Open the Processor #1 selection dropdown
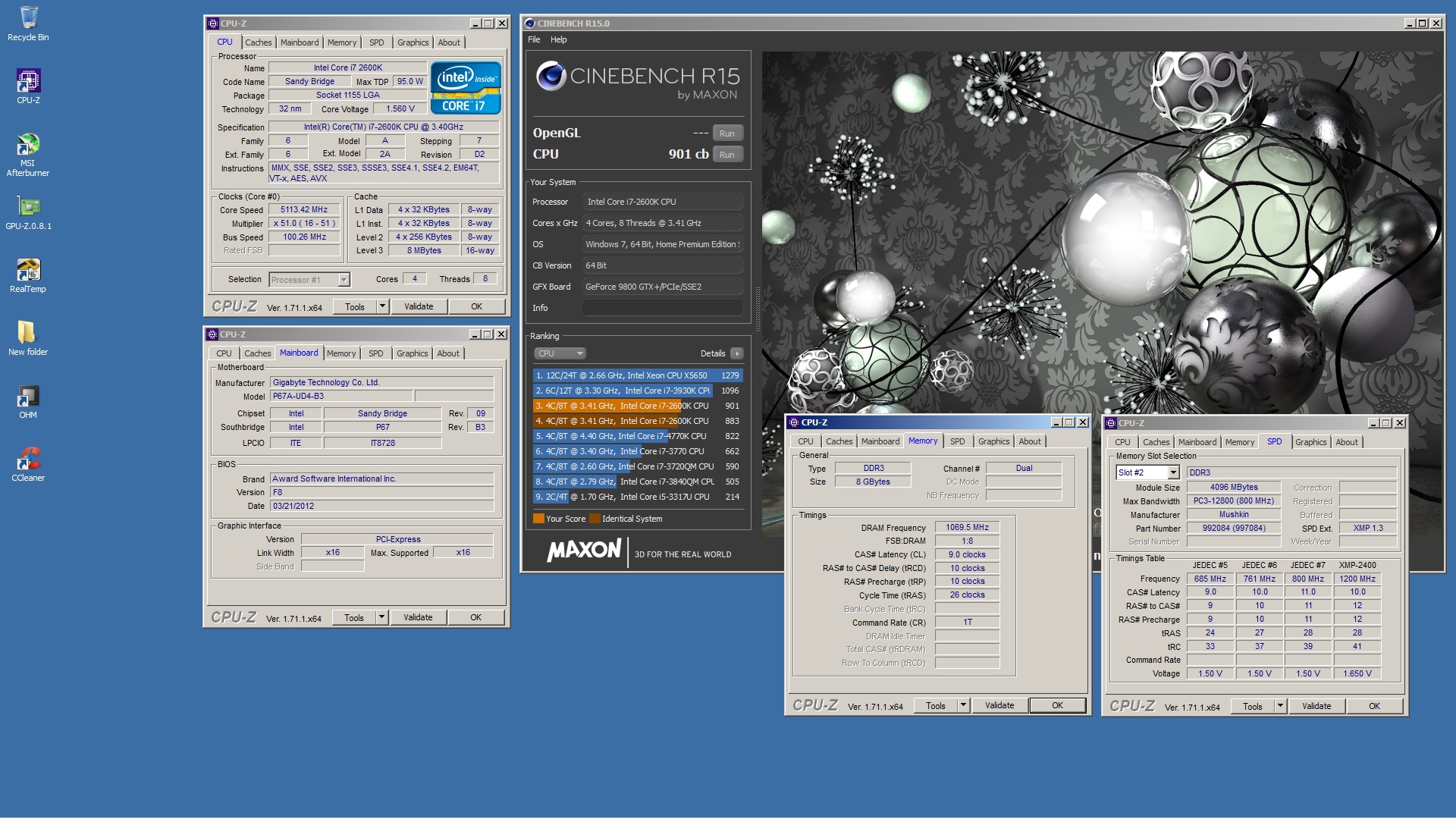Screen dimensions: 1456x819 click(x=309, y=280)
